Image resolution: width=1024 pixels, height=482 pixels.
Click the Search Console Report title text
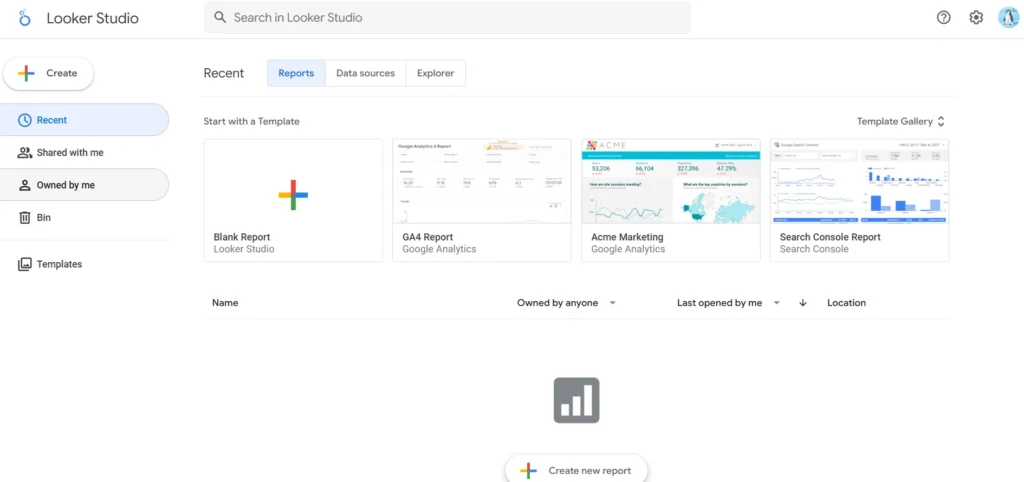tap(830, 237)
